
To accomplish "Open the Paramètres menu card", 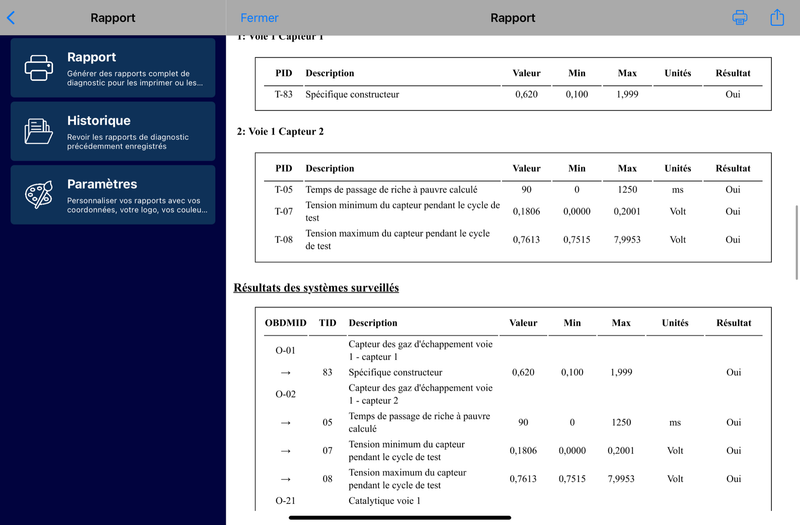I will click(x=113, y=194).
